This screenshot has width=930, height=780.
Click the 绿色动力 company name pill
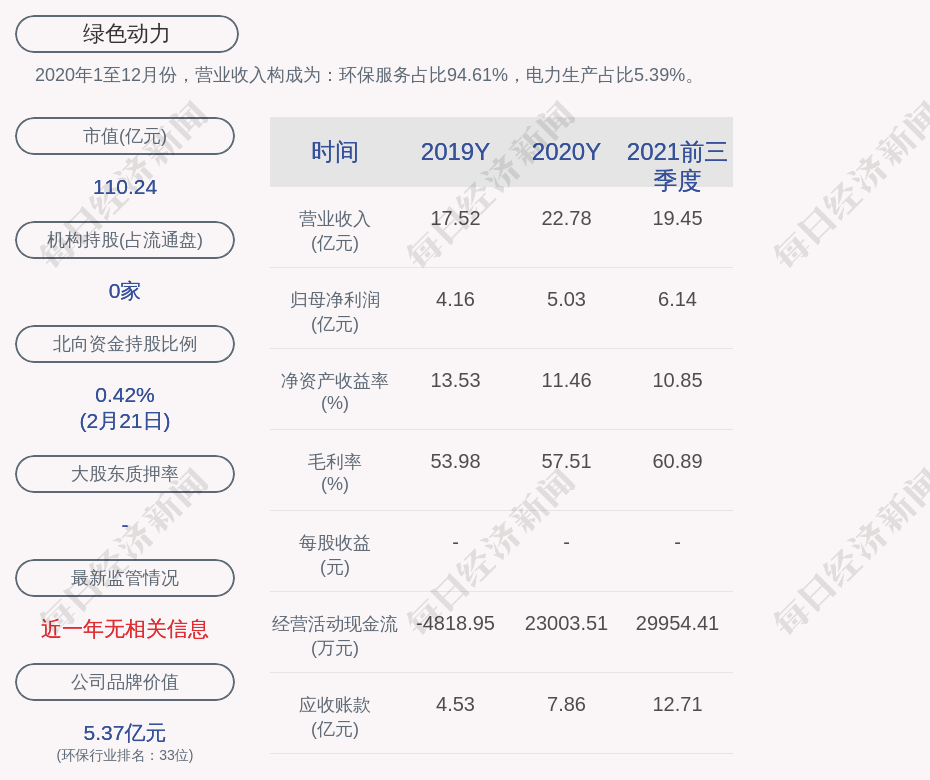(126, 34)
